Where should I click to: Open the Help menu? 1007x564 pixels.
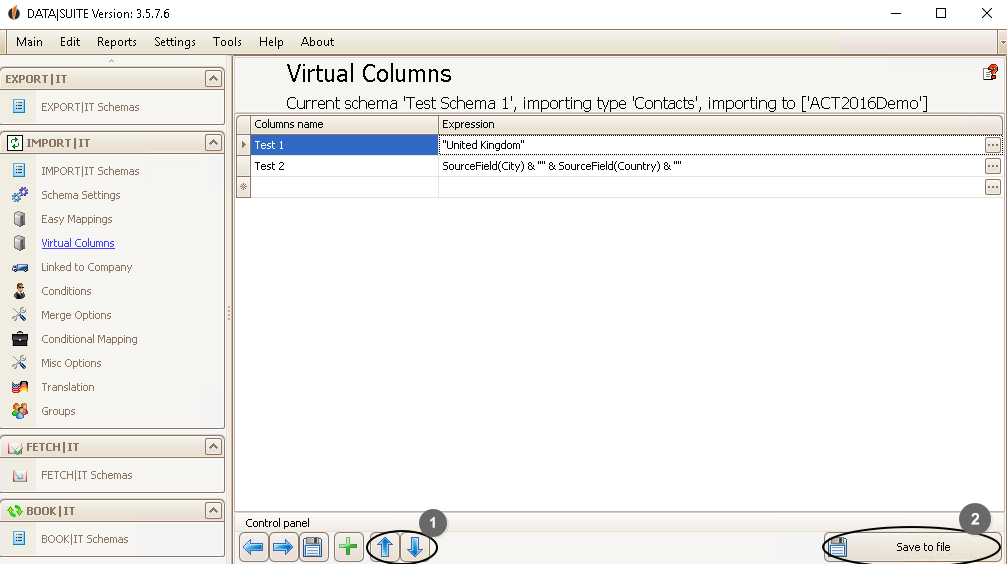[x=271, y=42]
